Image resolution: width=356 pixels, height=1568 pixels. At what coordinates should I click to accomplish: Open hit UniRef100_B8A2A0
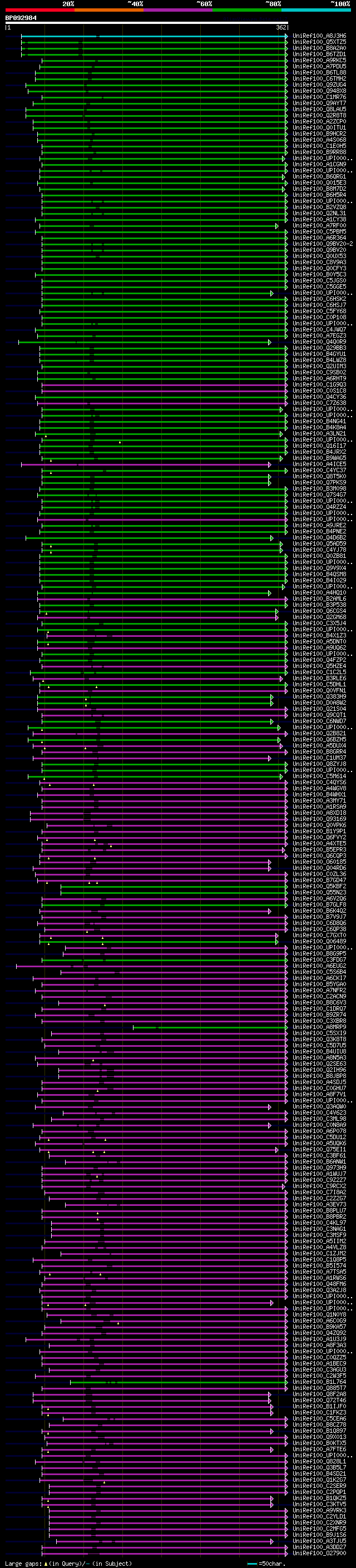click(319, 48)
